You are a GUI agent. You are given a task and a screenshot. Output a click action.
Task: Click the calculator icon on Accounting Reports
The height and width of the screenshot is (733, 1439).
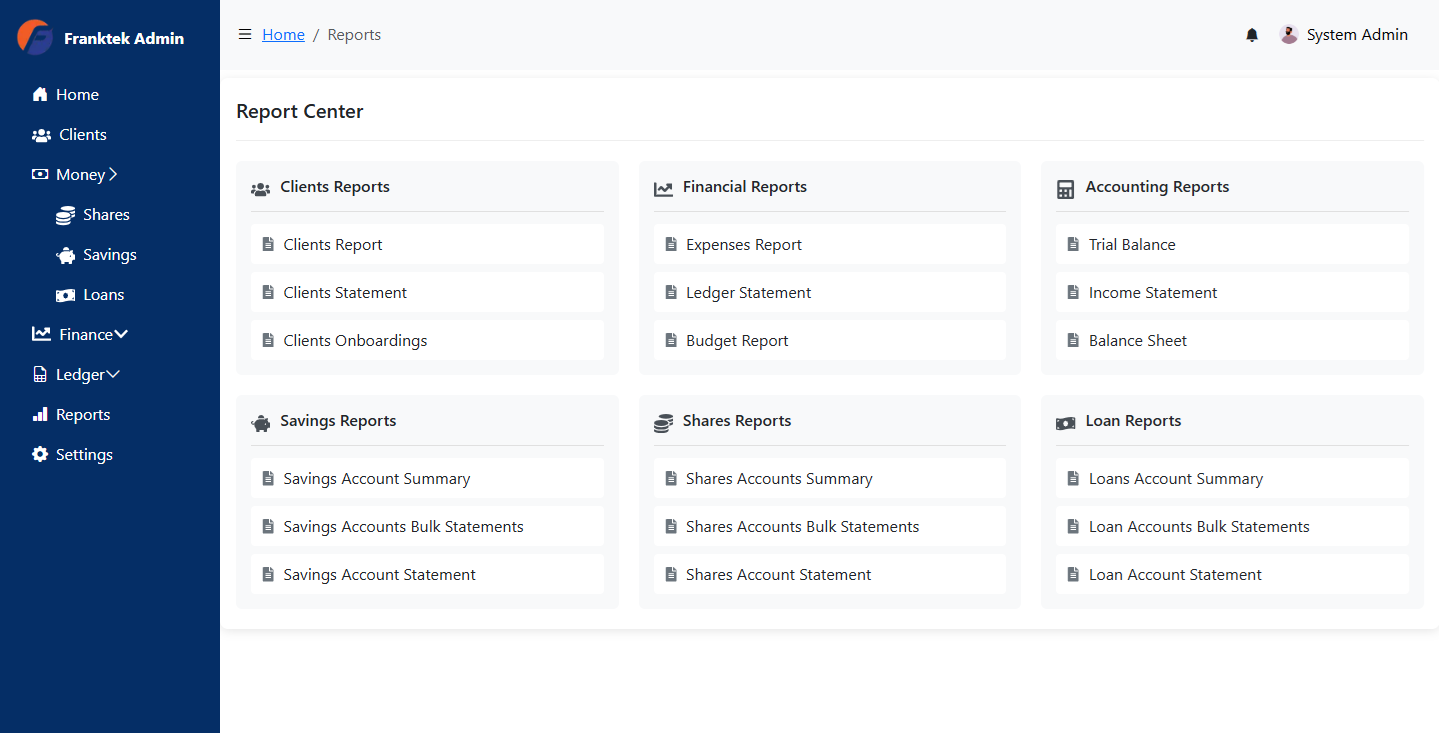point(1065,187)
